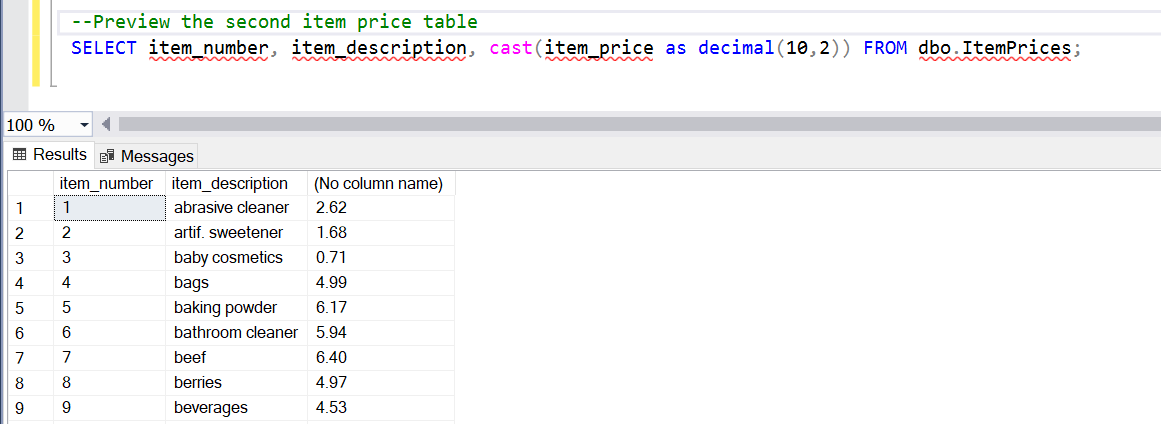Select item_number cell in beef row
The width and height of the screenshot is (1161, 424).
tap(110, 358)
